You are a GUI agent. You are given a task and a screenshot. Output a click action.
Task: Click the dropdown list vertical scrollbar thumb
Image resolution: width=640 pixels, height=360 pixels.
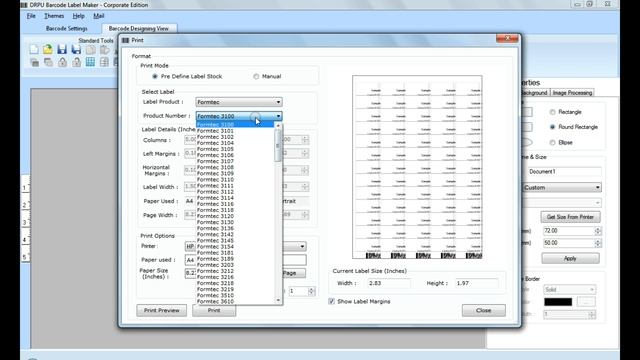278,145
